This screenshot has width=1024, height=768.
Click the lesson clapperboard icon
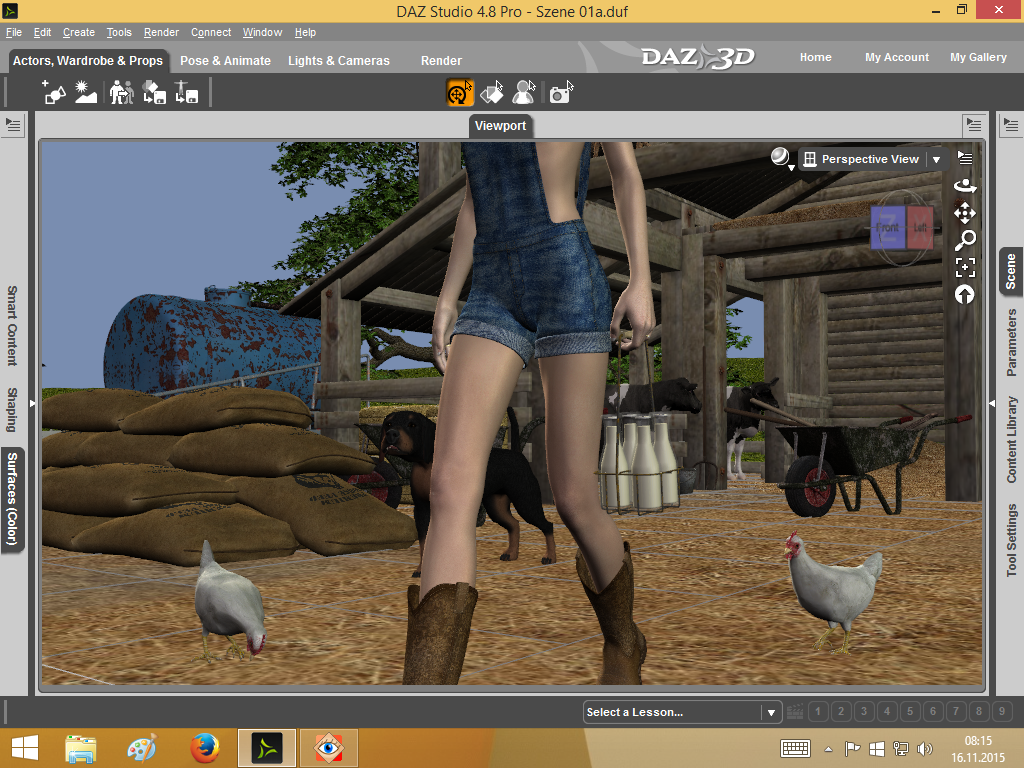pyautogui.click(x=795, y=711)
